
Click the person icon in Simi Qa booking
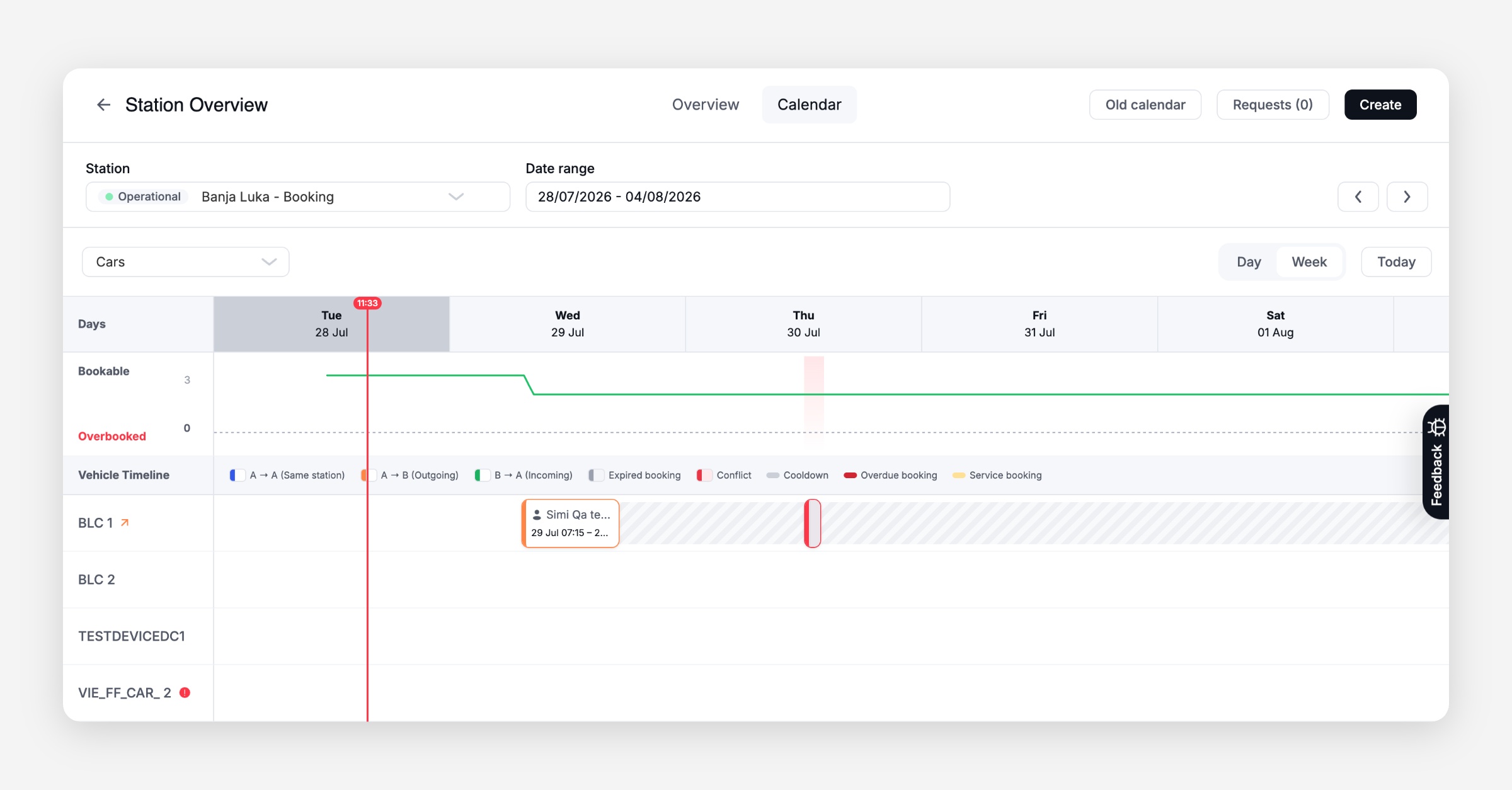537,515
